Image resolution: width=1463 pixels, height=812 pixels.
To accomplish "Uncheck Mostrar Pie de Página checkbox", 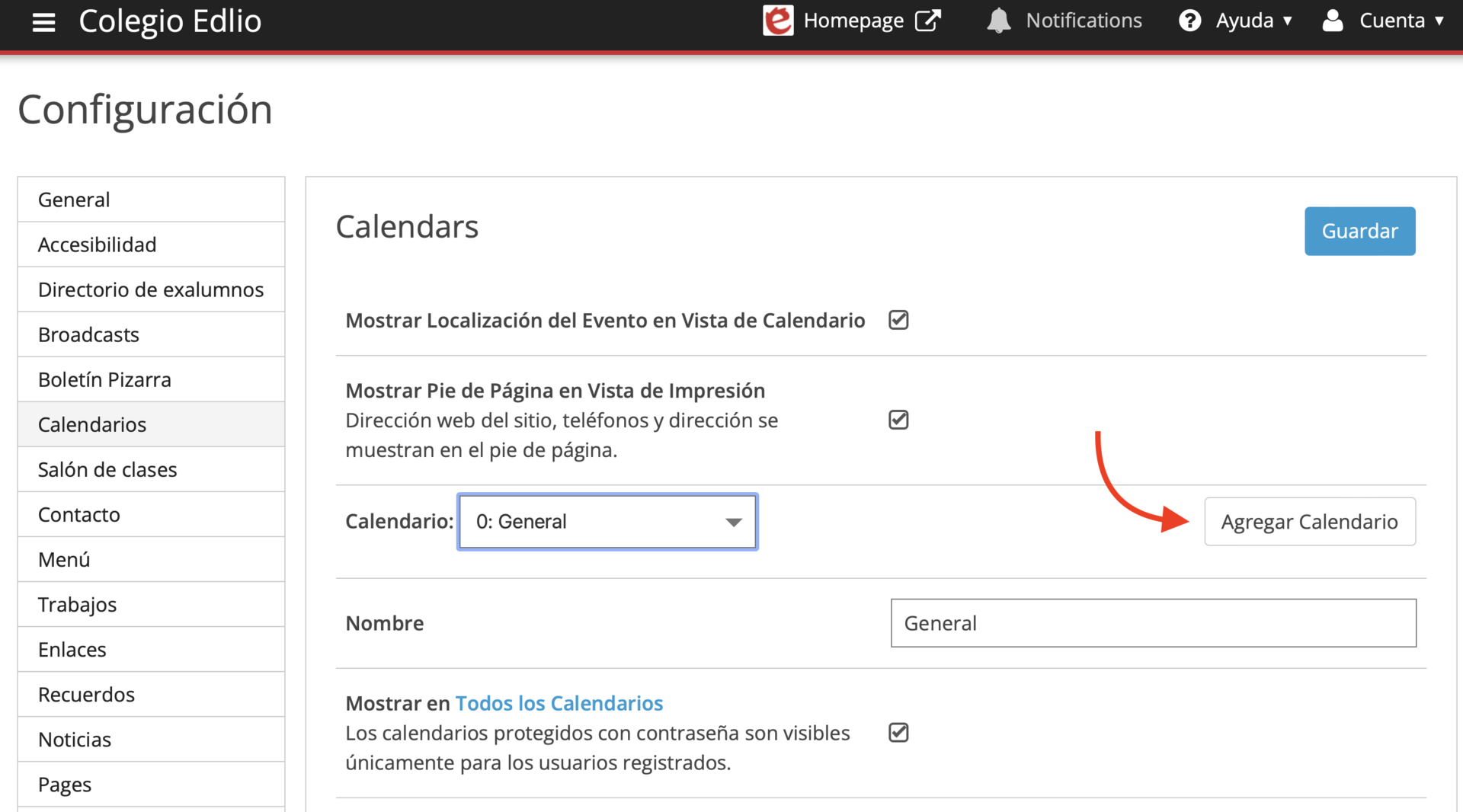I will coord(898,420).
